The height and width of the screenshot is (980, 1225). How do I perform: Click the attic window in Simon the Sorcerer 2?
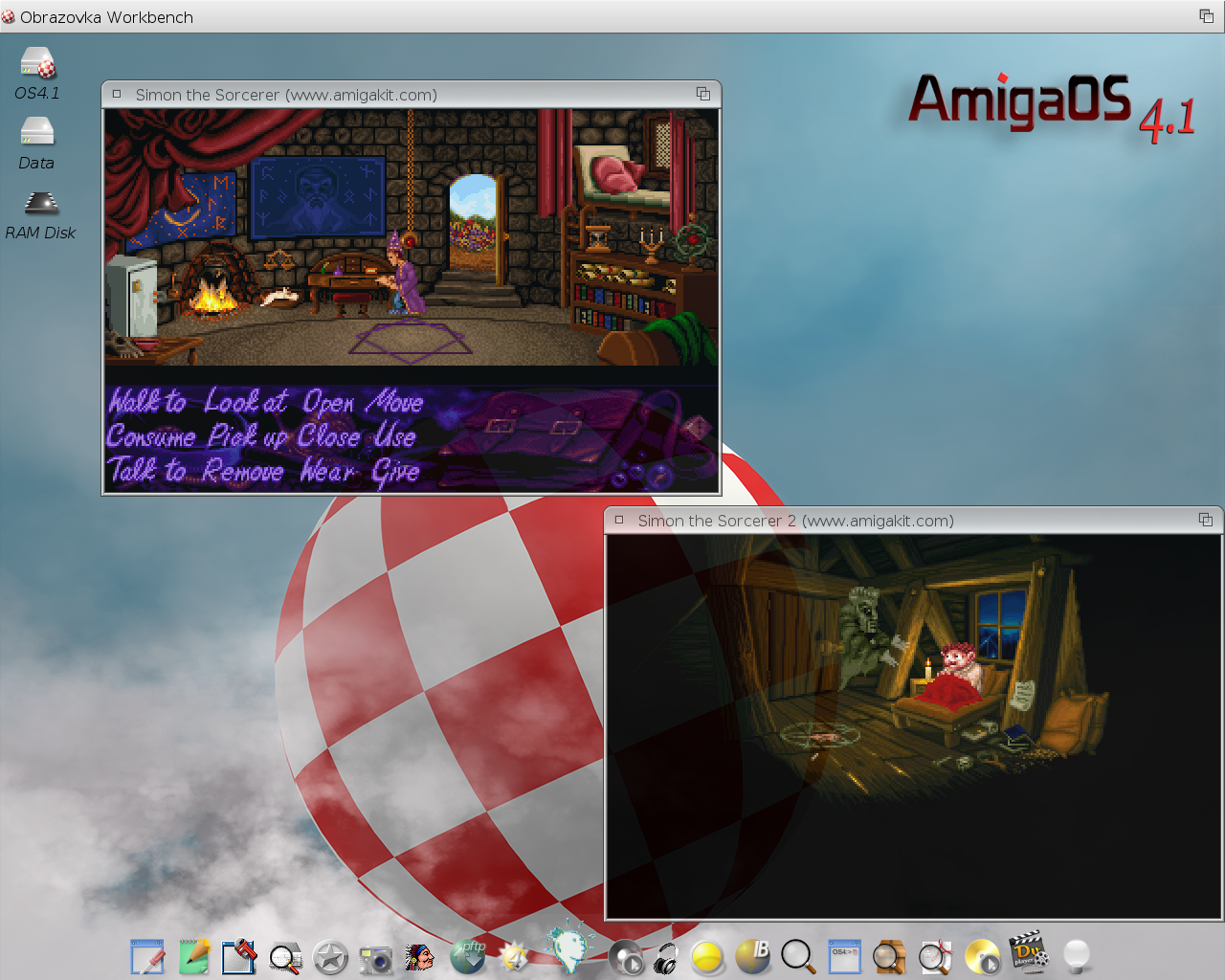(x=1001, y=623)
